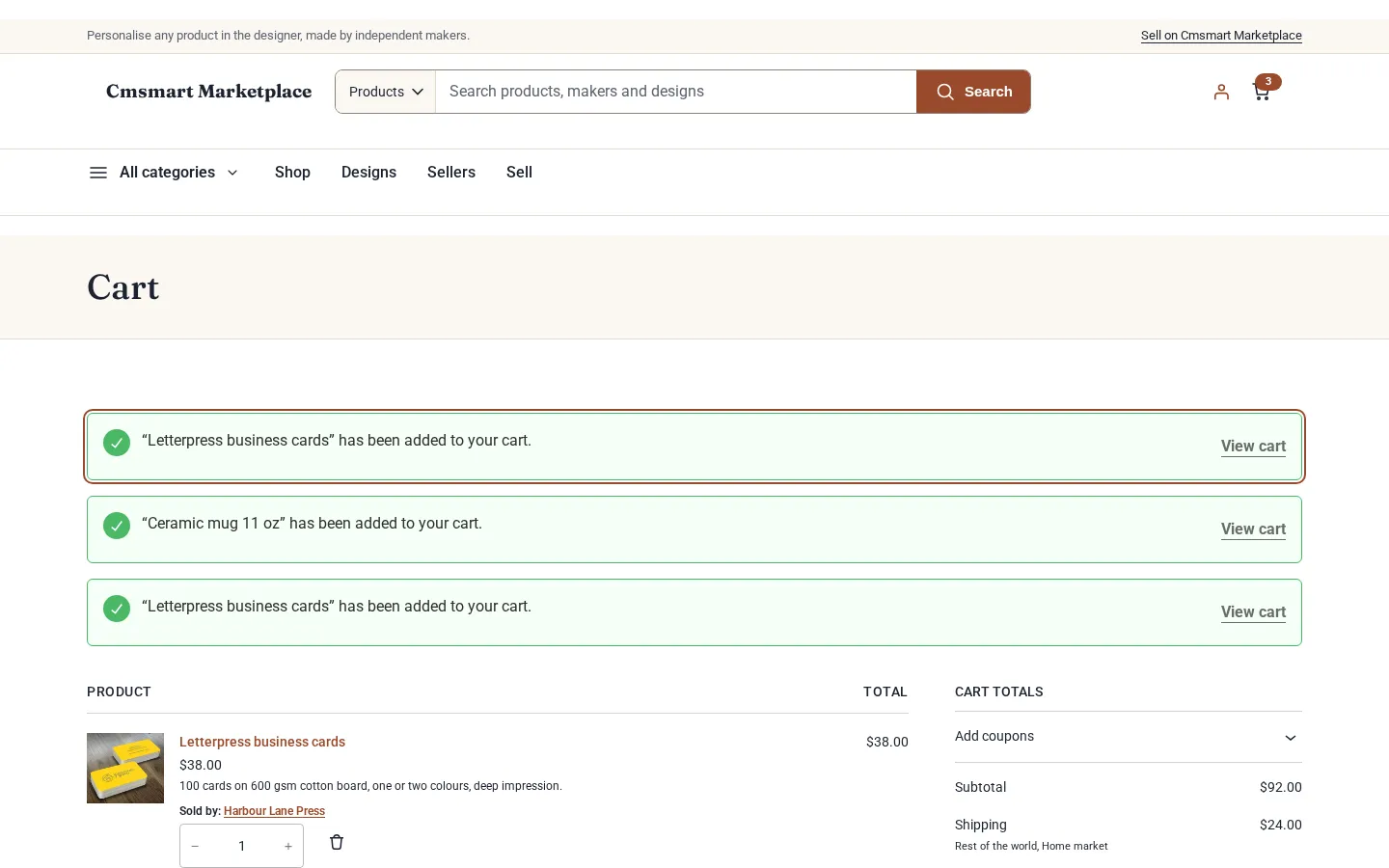Click View cart in the first Letterpress notice

coord(1253,446)
